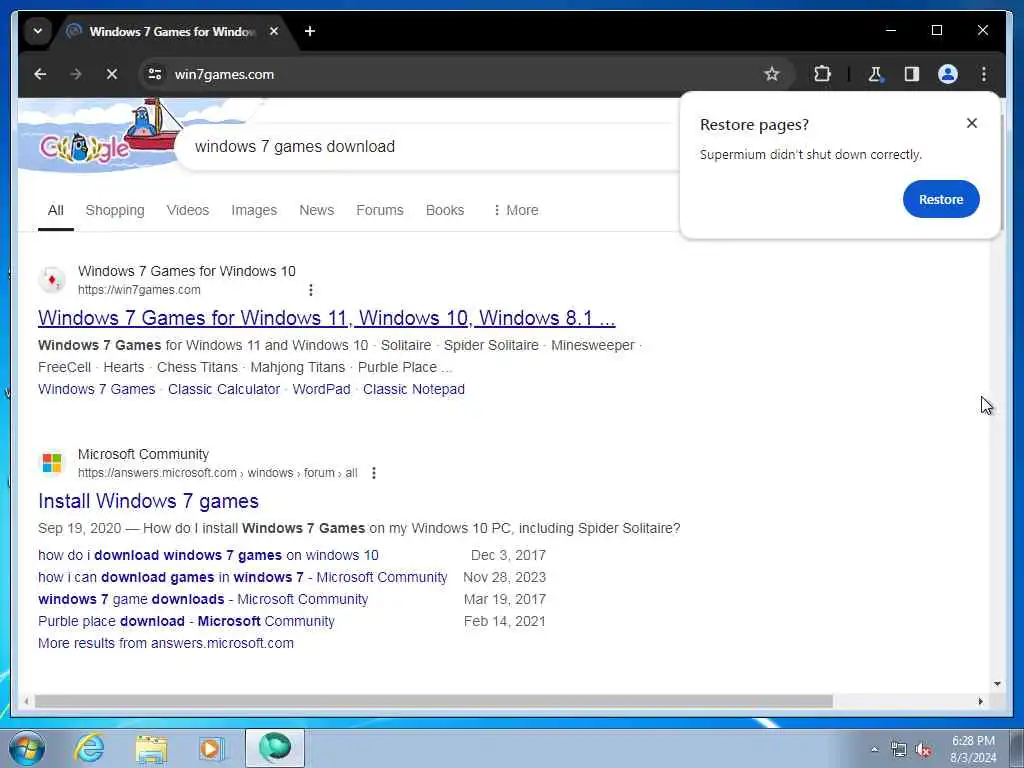Click the muted volume tray icon
Viewport: 1024px width, 768px height.
click(x=923, y=750)
